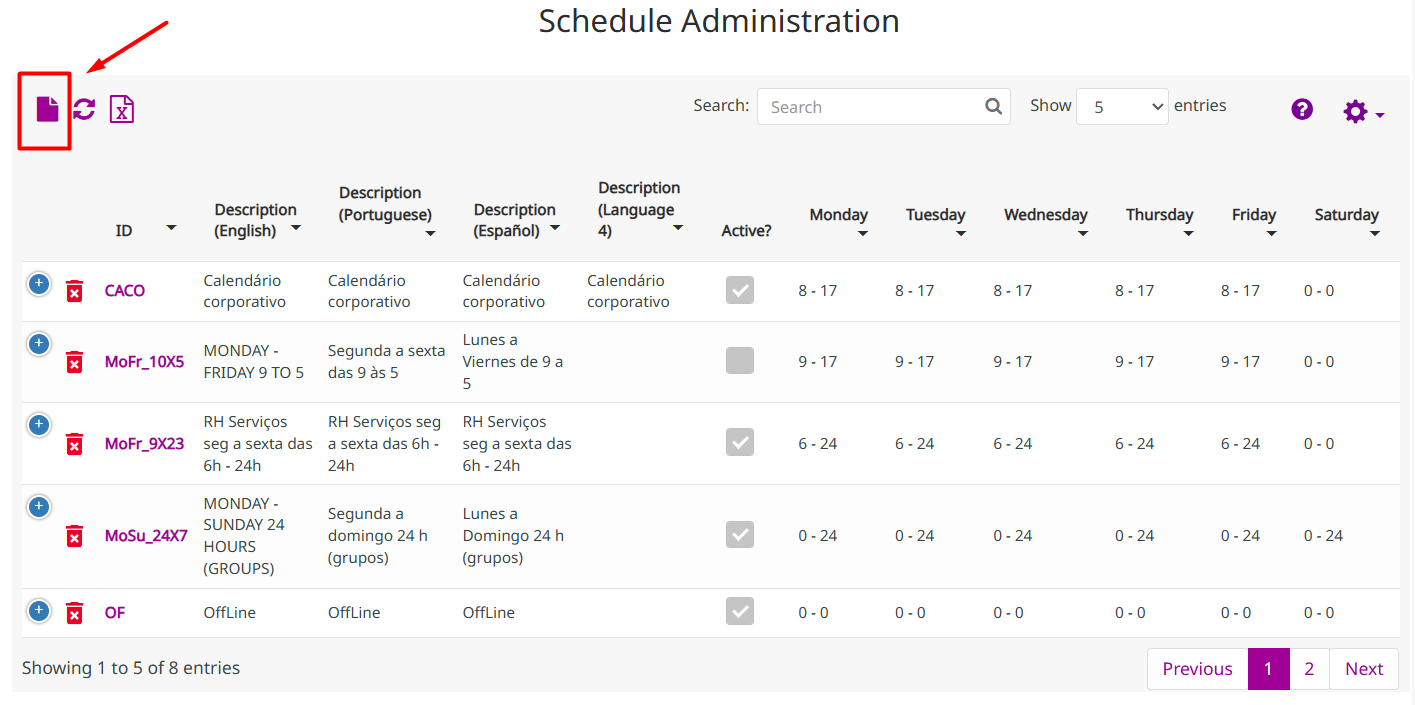Viewport: 1415px width, 705px height.
Task: Open the Show entries dropdown
Action: point(1122,107)
